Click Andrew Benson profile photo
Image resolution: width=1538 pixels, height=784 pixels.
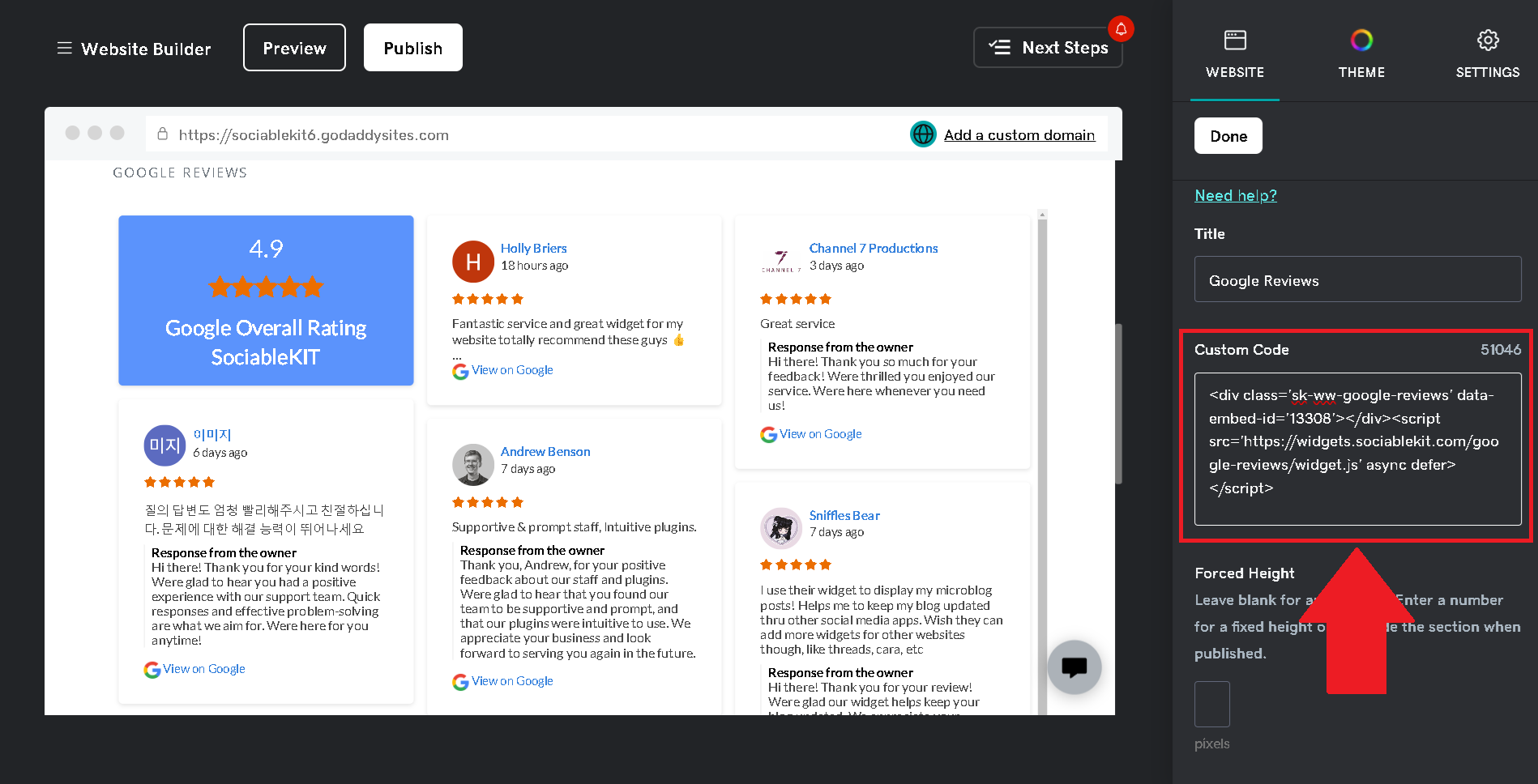tap(473, 465)
